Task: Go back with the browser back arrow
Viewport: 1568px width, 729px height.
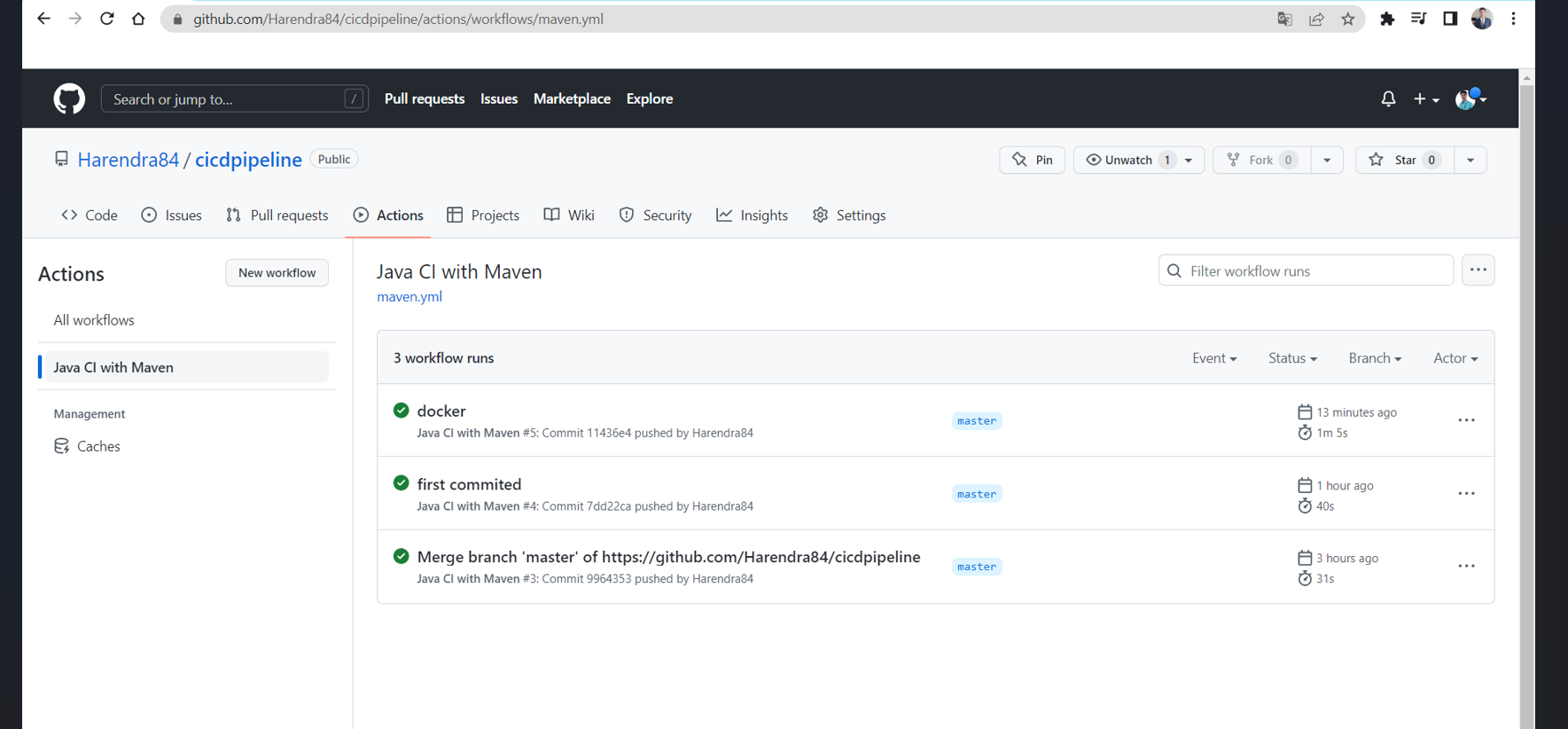Action: click(x=43, y=19)
